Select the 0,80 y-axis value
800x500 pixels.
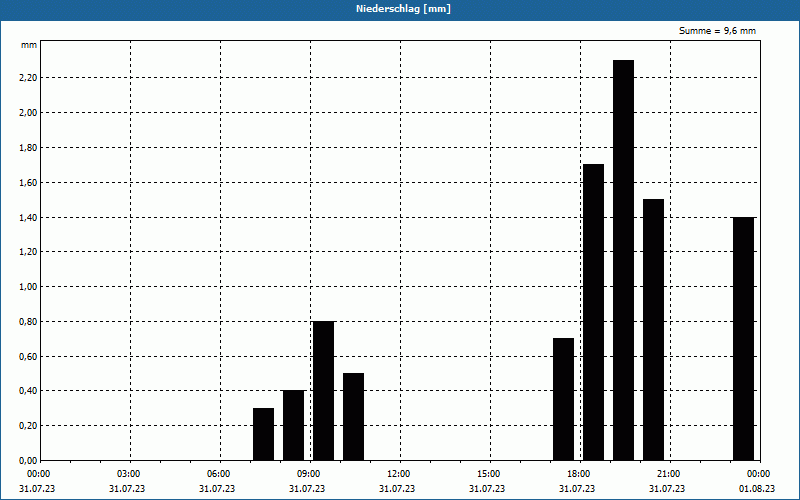point(29,321)
